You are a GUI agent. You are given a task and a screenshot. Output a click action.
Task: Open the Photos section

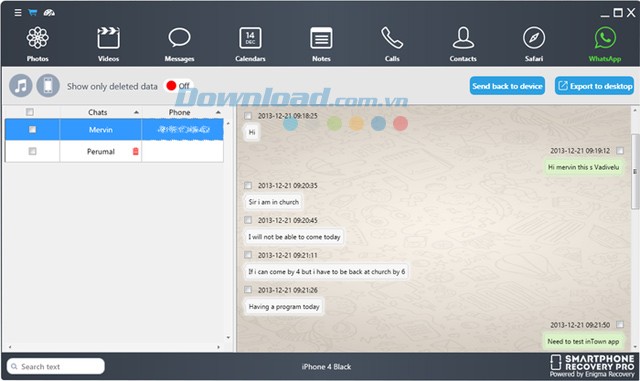38,44
